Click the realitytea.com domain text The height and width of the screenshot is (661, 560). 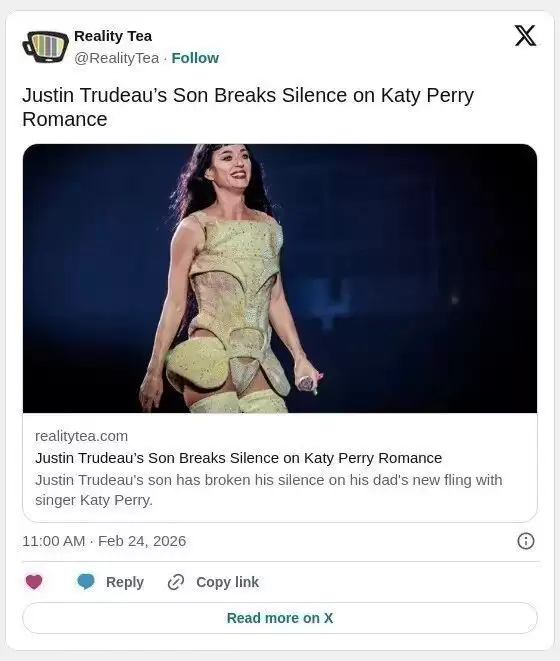coord(81,436)
